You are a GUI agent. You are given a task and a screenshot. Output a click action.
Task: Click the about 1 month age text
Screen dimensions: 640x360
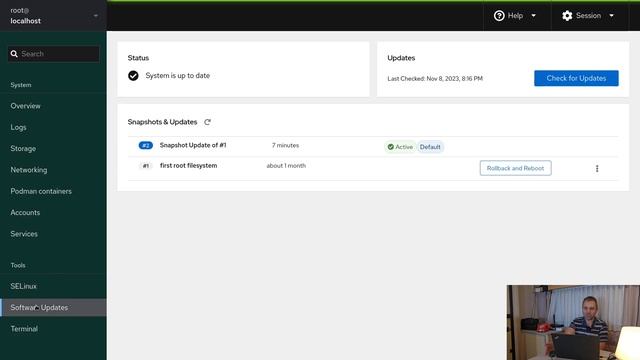click(x=286, y=166)
